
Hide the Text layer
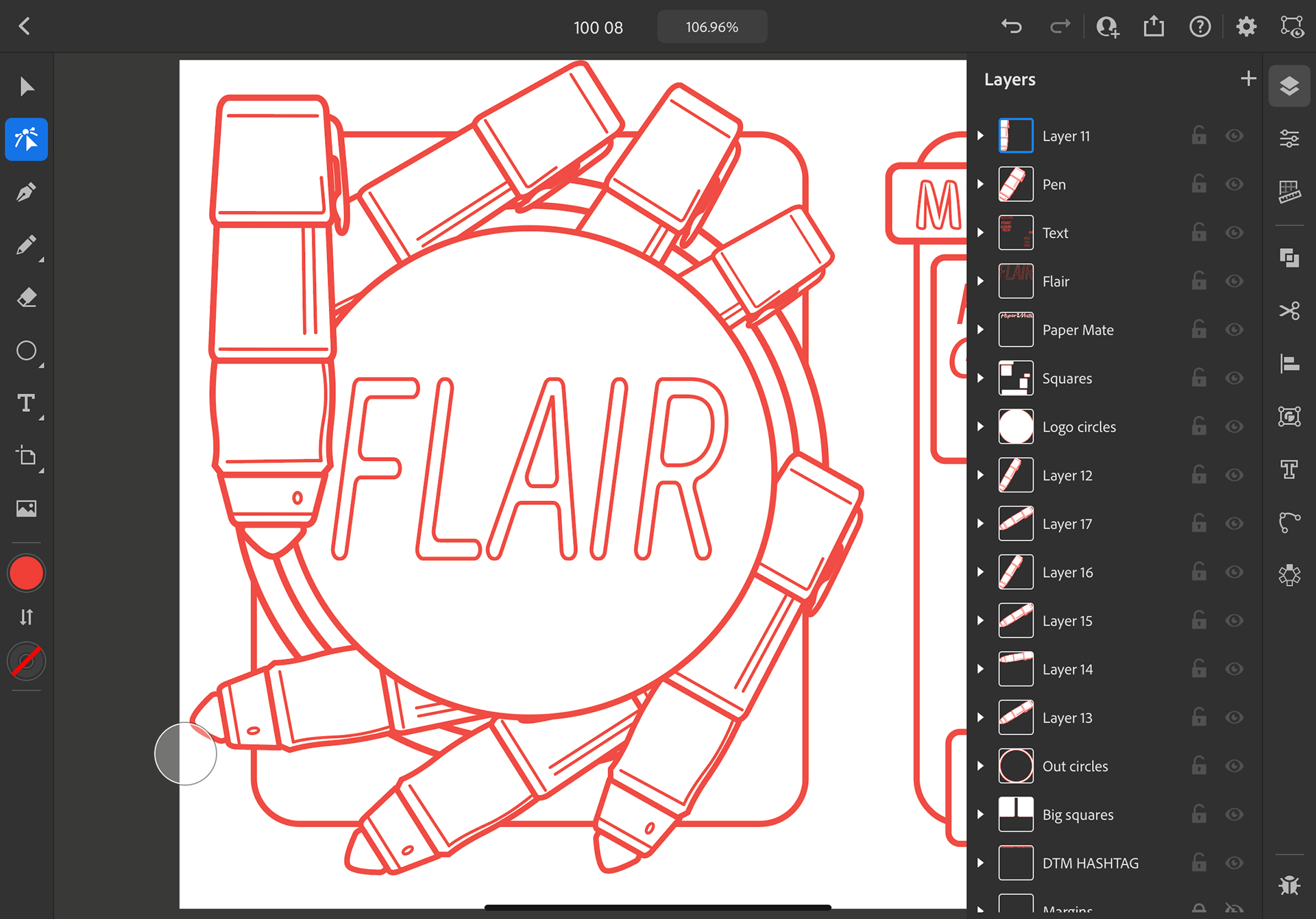pos(1234,233)
